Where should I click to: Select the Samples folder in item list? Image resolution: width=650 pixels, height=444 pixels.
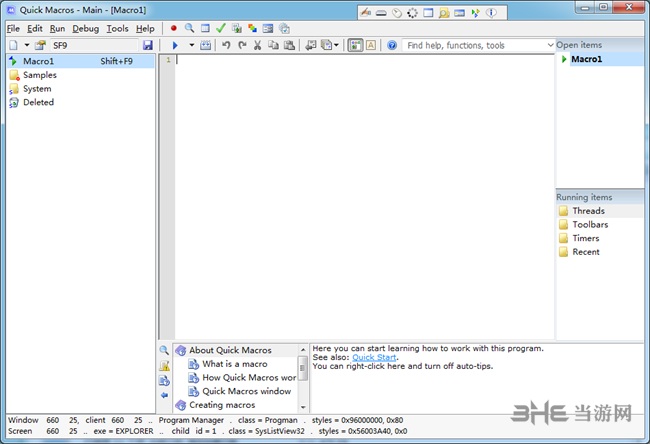click(40, 75)
